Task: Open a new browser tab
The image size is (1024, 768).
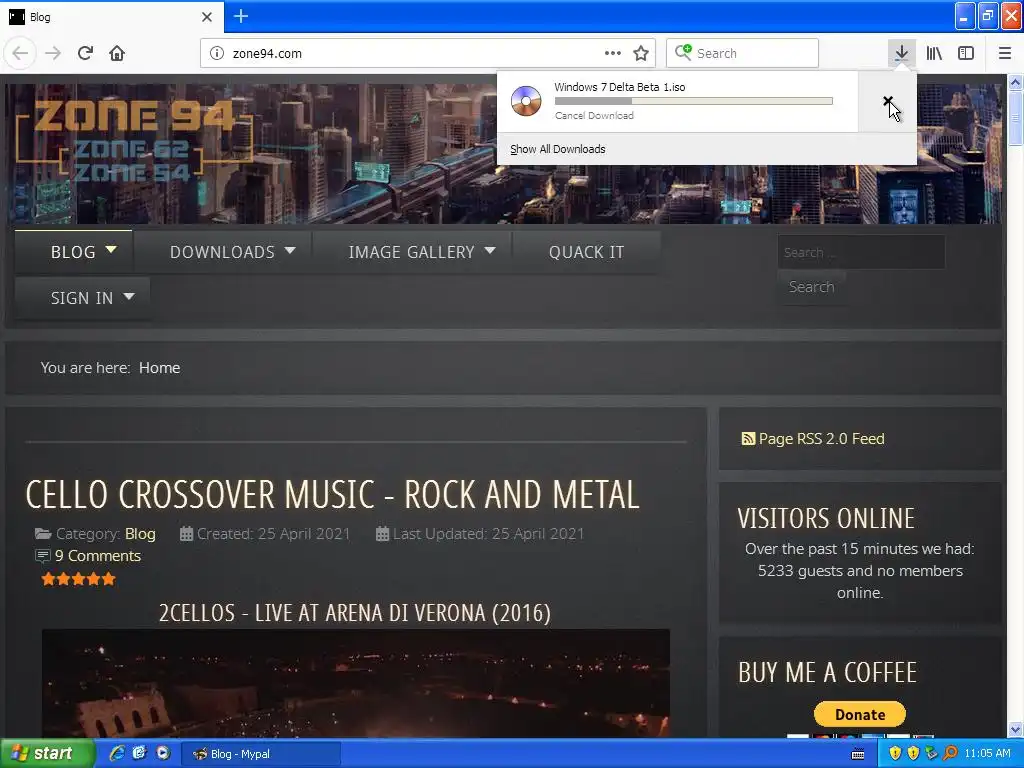Action: [x=241, y=16]
